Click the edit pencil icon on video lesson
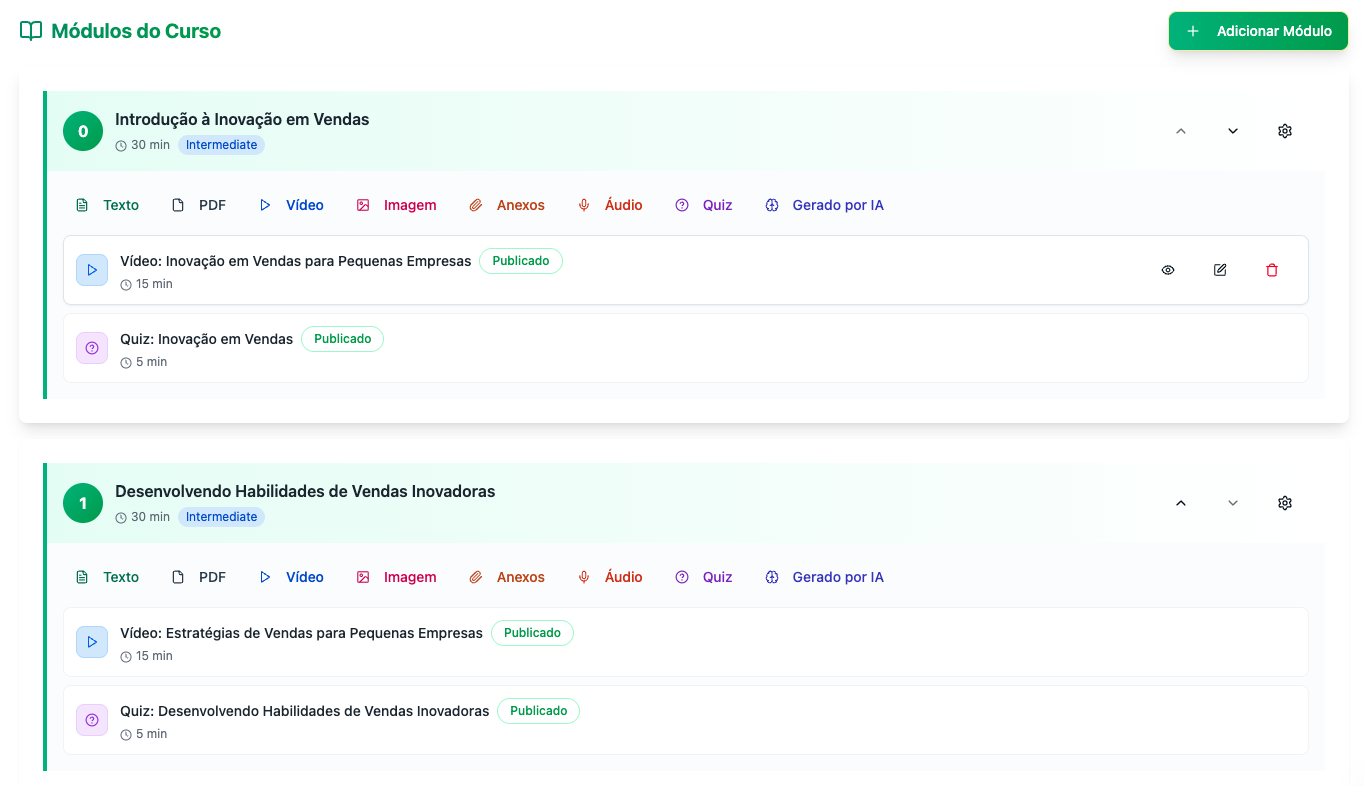1364x786 pixels. pyautogui.click(x=1220, y=270)
